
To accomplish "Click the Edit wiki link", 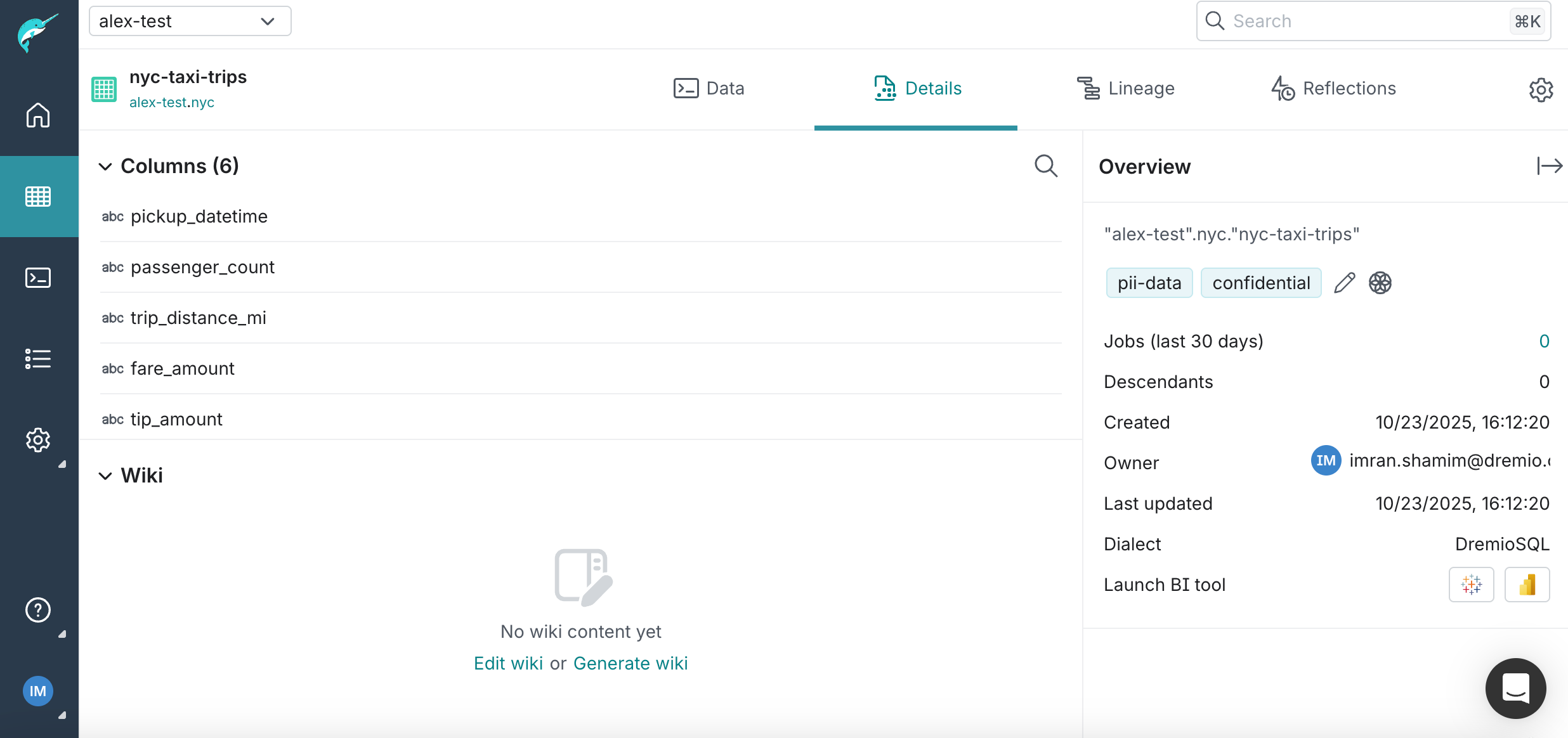I will [508, 663].
